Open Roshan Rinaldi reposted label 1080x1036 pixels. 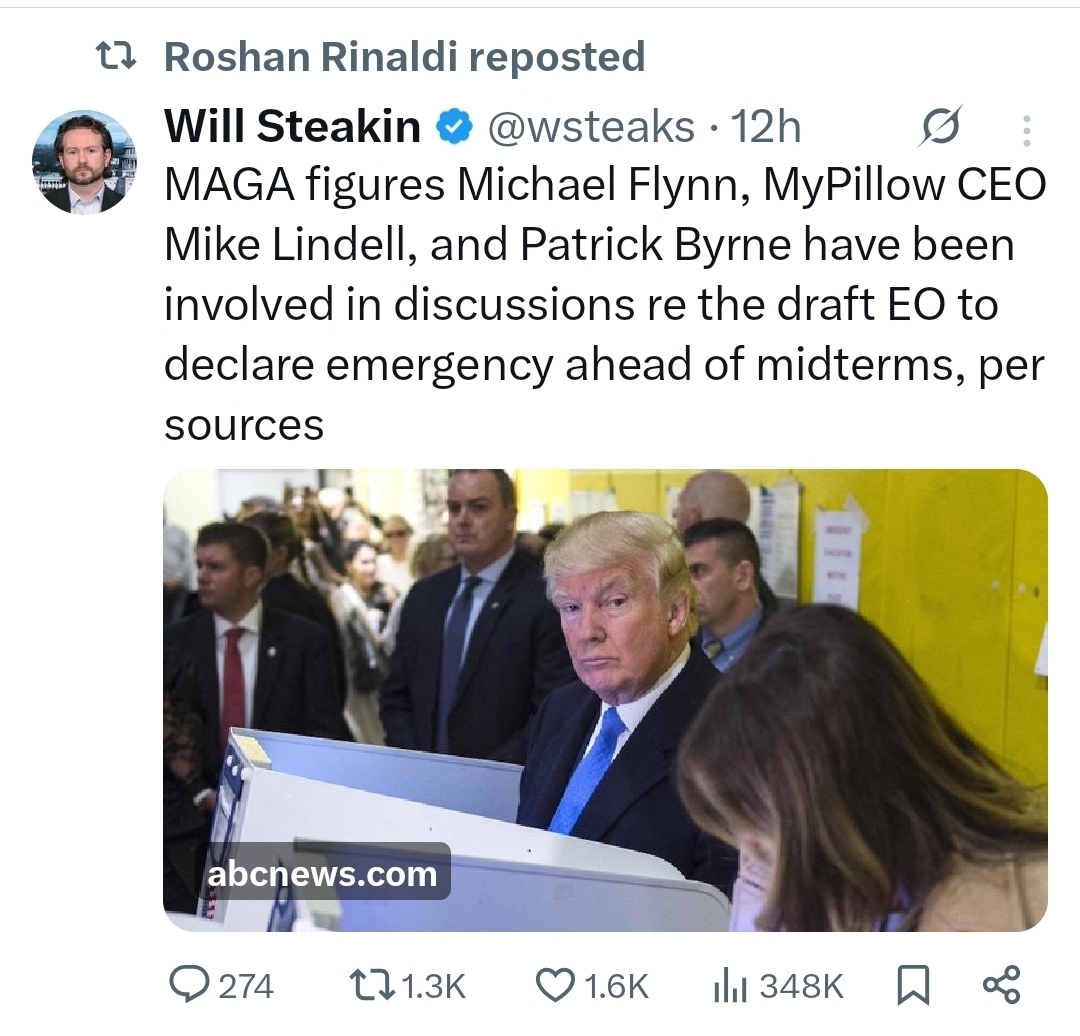tap(404, 58)
